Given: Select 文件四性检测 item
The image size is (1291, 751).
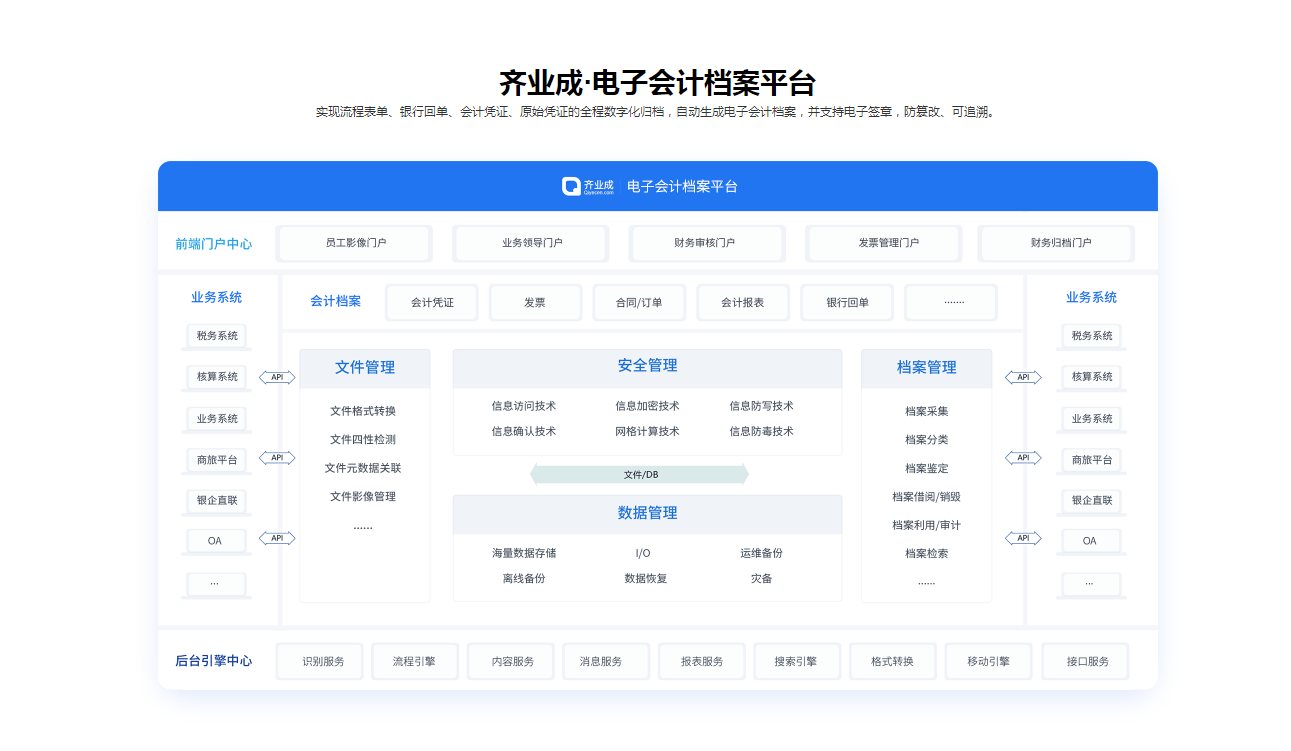Looking at the screenshot, I should [x=363, y=440].
